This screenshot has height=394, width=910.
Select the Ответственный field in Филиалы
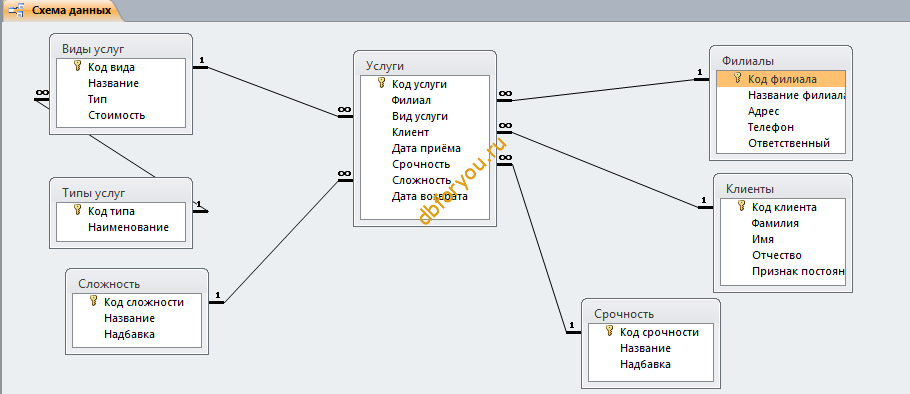click(781, 143)
